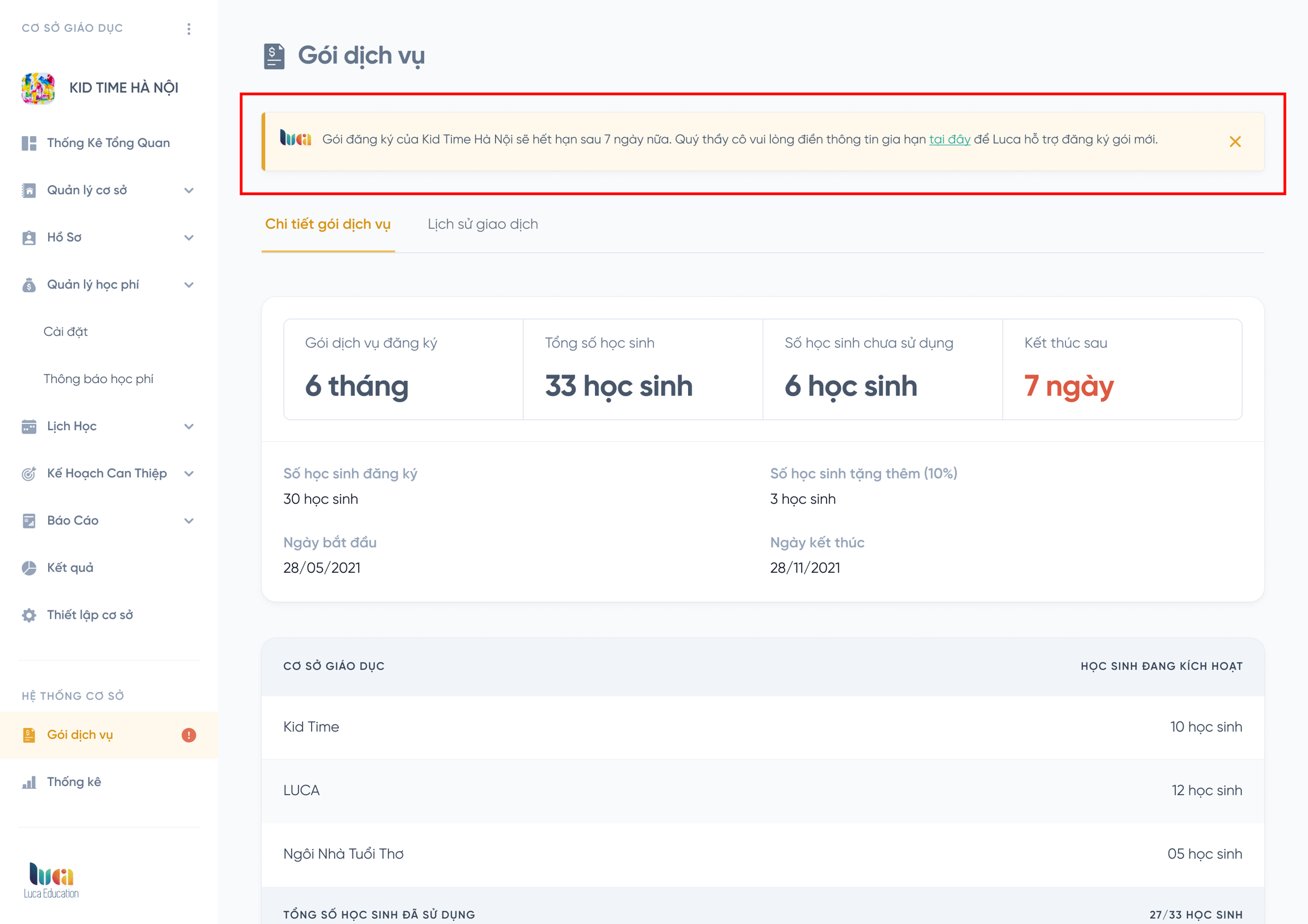Switch to Lịch sử giao dịch tab
Screen dimensions: 1308x924
(x=483, y=224)
